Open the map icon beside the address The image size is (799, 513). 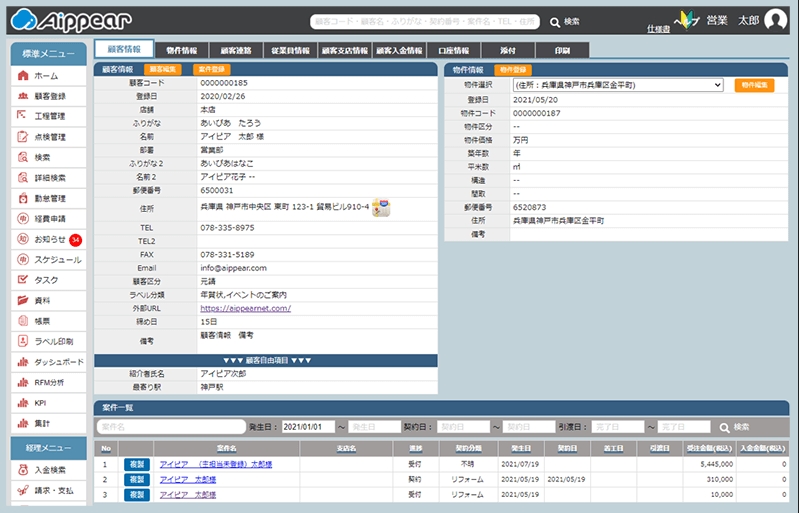point(380,208)
